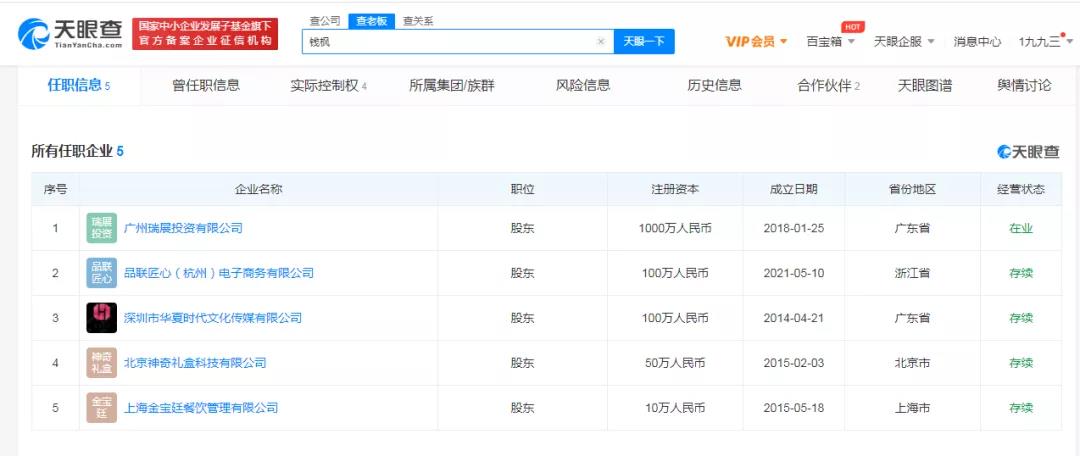Image resolution: width=1080 pixels, height=456 pixels.
Task: Open the 风险信息 tab
Action: 582,86
